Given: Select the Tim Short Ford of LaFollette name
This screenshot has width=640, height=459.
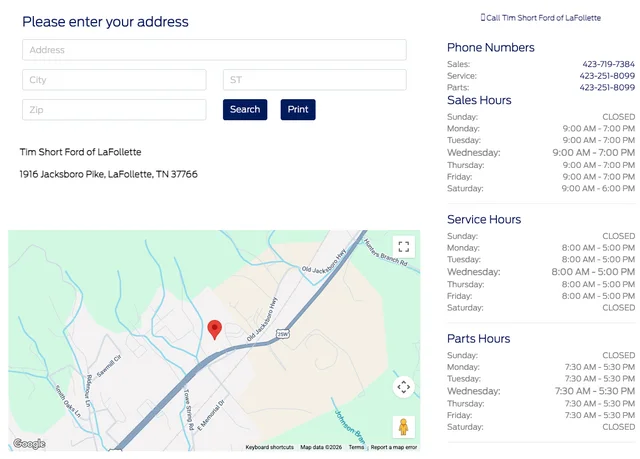Looking at the screenshot, I should tap(80, 152).
